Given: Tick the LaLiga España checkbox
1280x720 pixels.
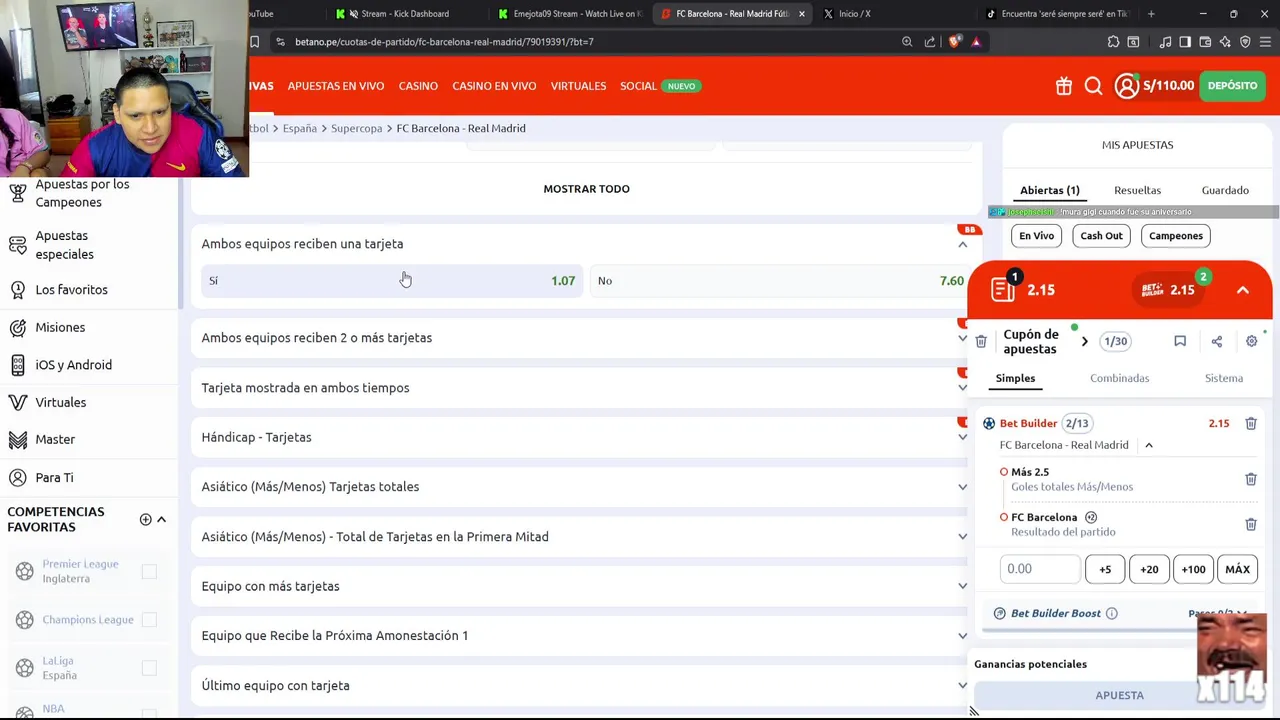Looking at the screenshot, I should 149,668.
